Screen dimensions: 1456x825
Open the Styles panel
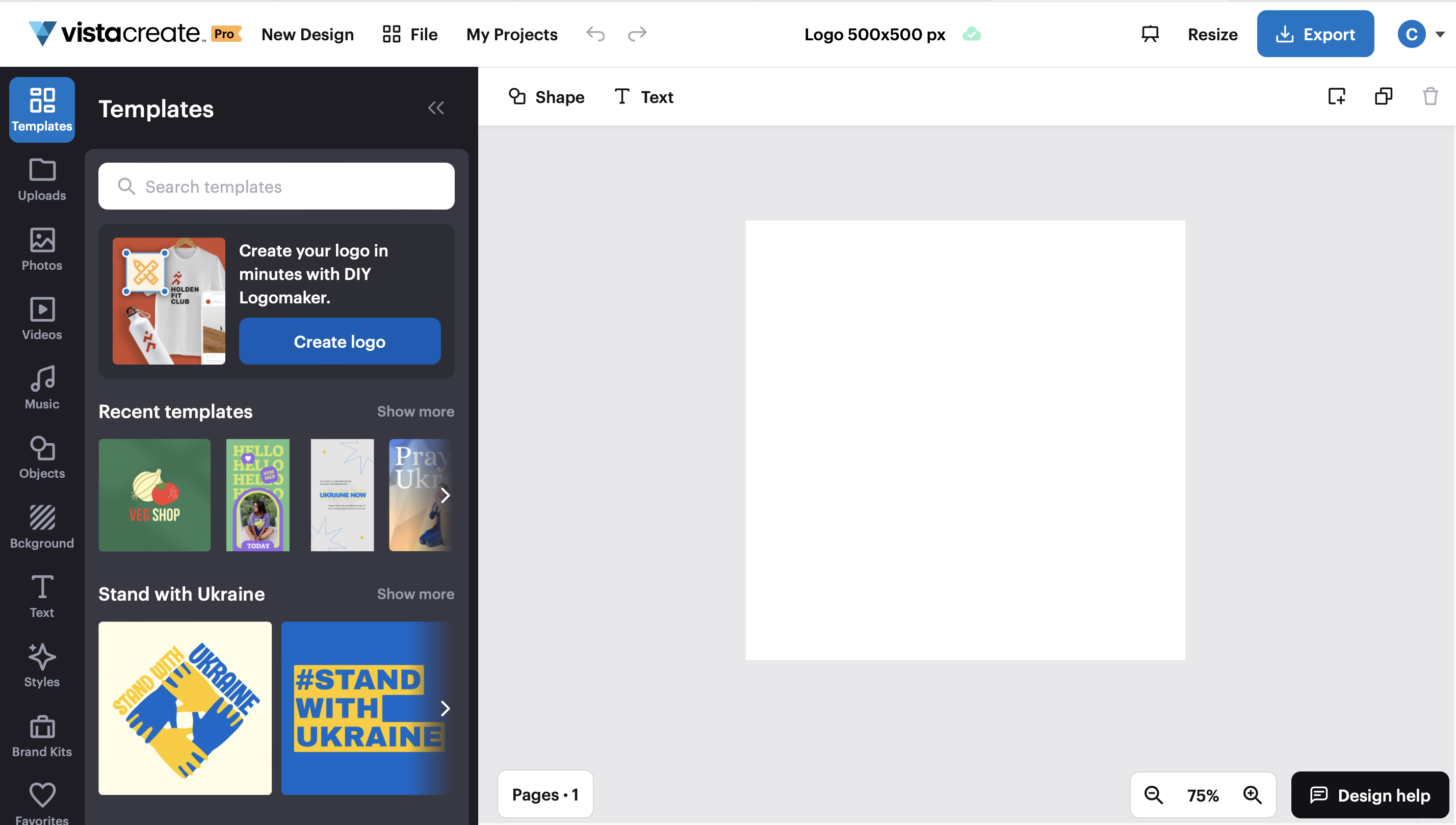42,666
